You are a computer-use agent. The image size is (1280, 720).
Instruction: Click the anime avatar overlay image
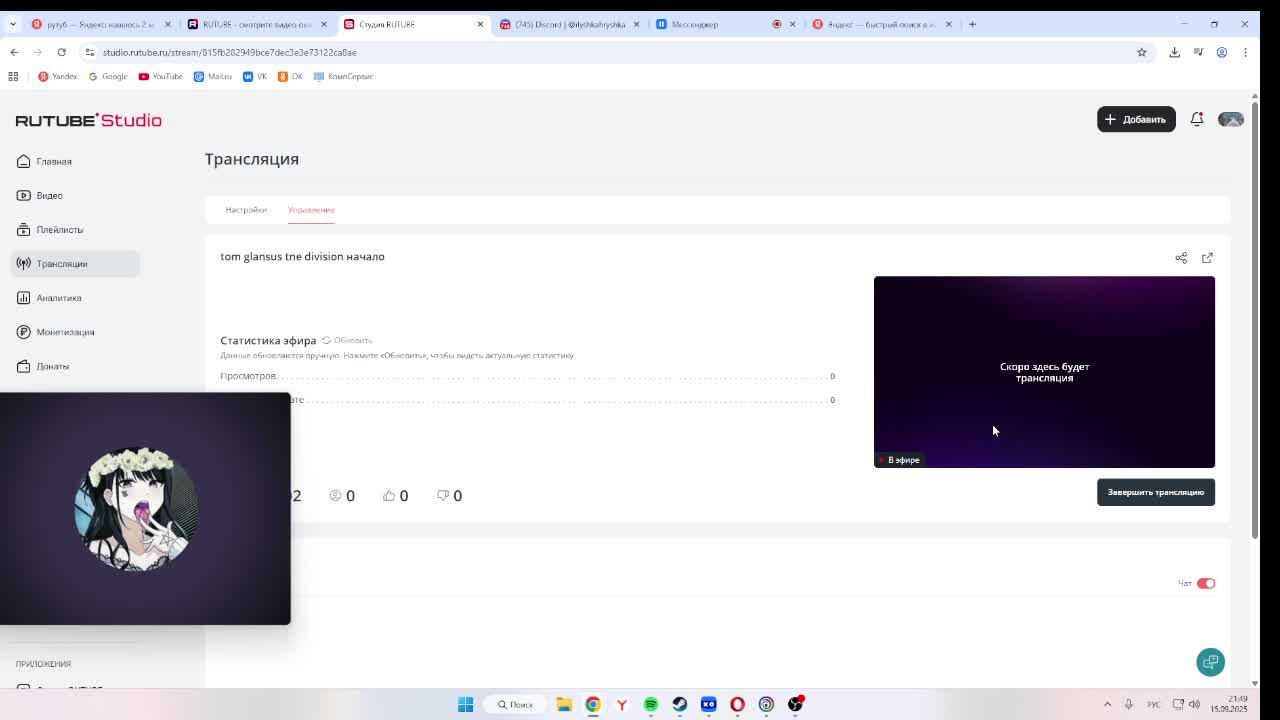(x=137, y=508)
